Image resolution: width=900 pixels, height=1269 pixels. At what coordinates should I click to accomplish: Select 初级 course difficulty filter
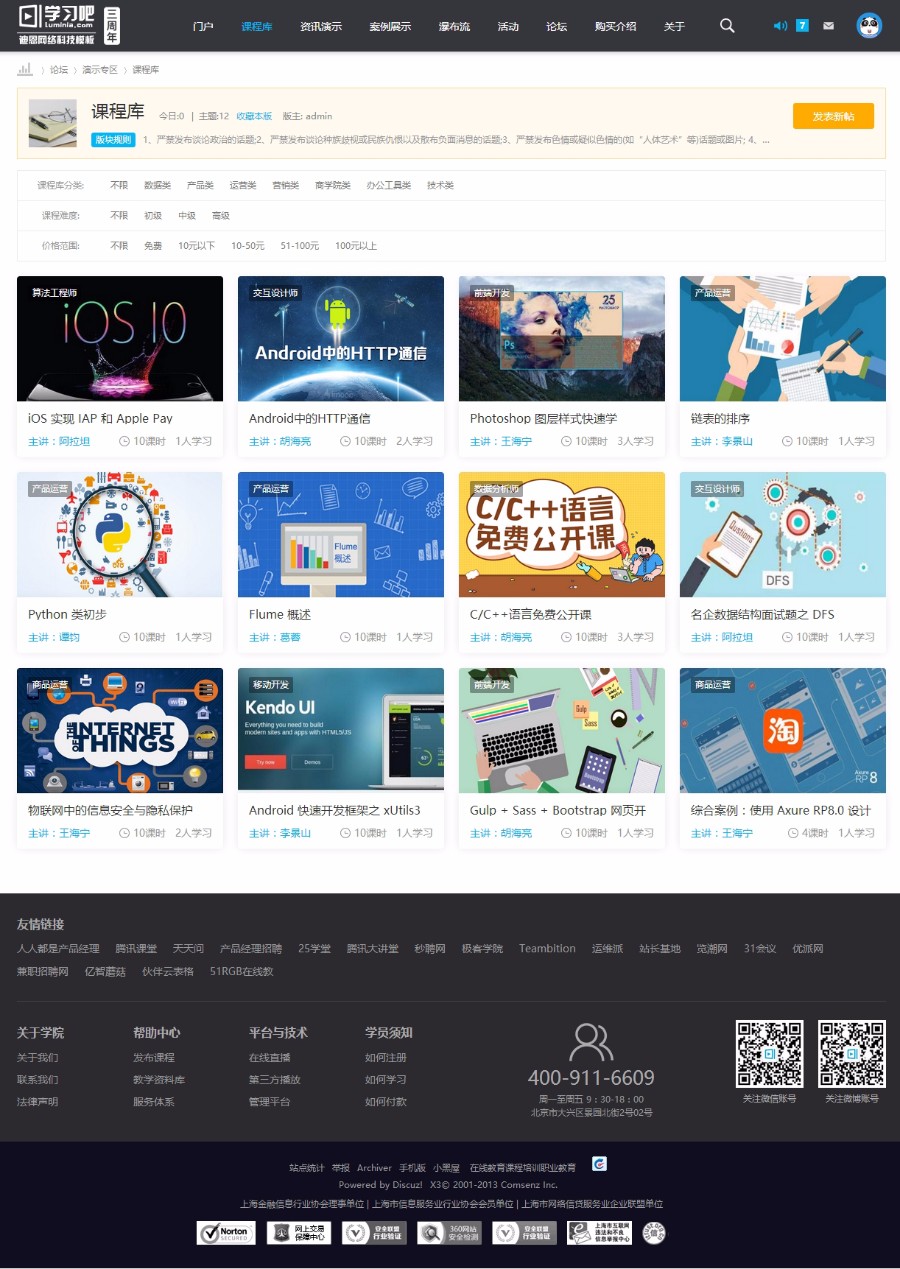(152, 216)
